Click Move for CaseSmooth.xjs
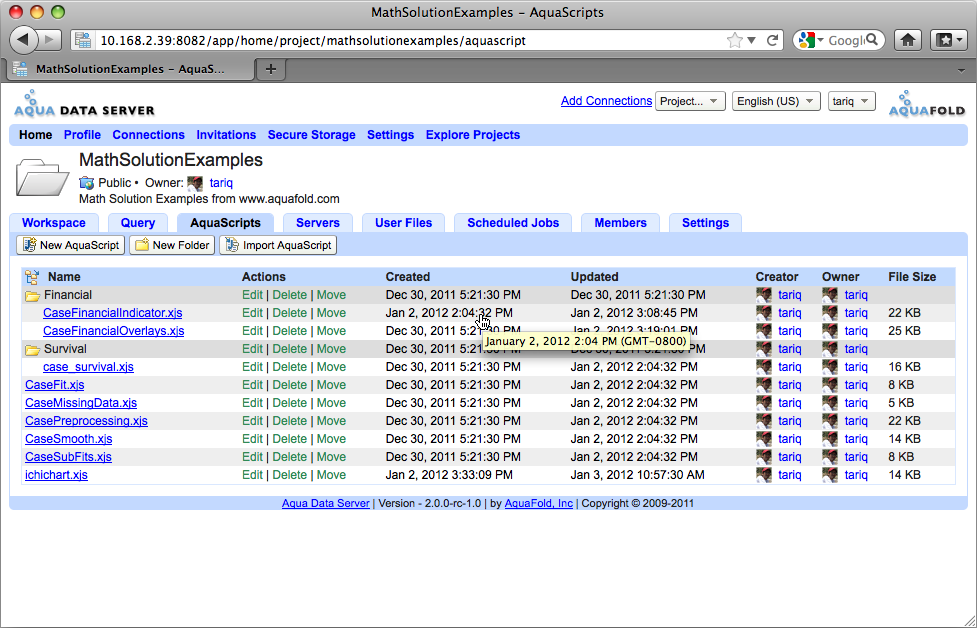Screen dimensions: 977x628 click(x=331, y=439)
